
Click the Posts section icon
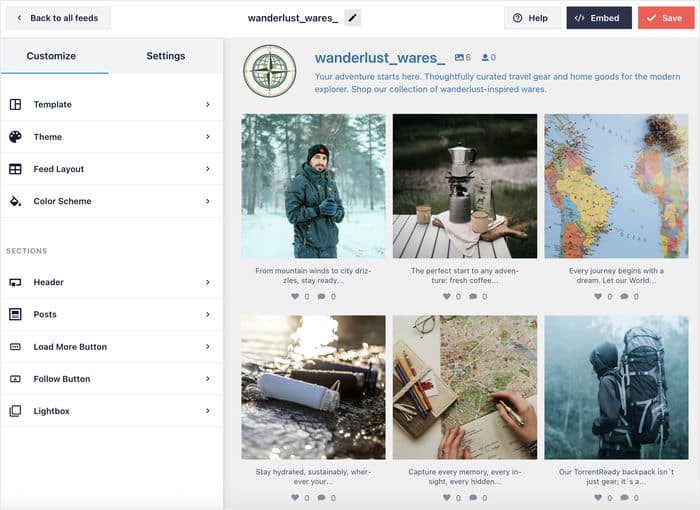click(15, 314)
